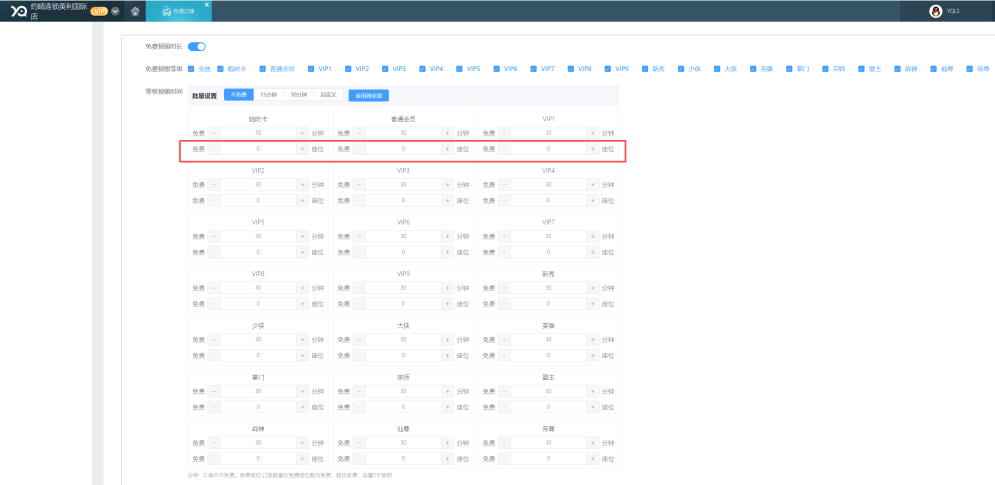Click the 免费预留等级 label
The image size is (995, 485).
[164, 69]
